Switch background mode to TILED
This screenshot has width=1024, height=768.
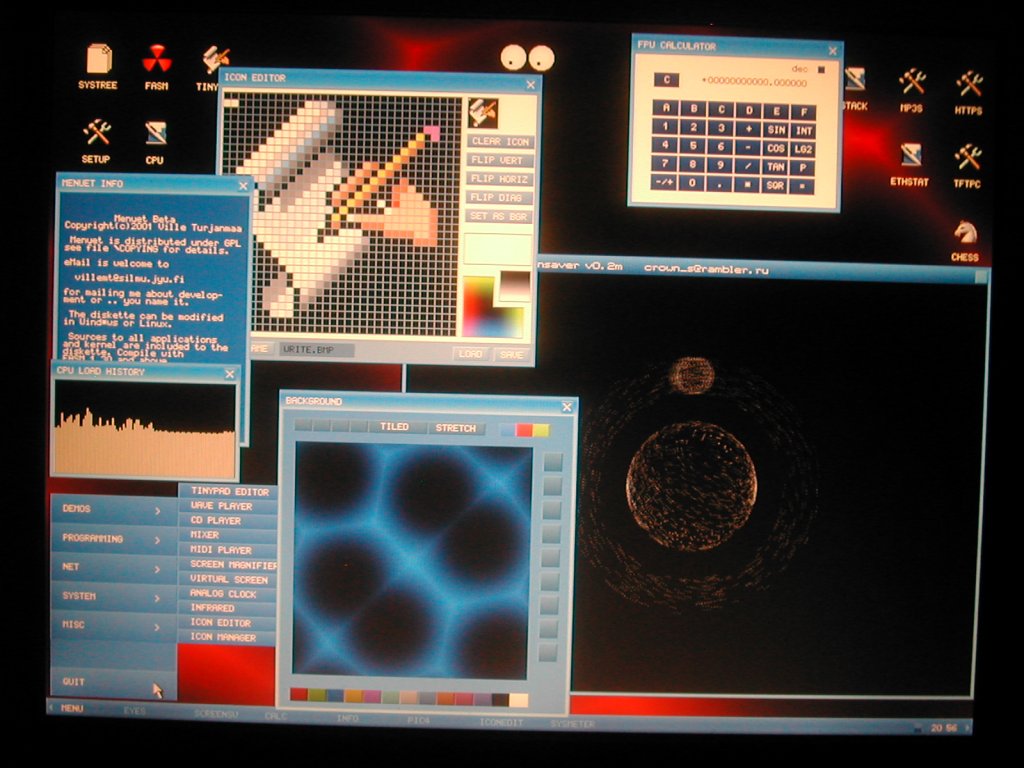click(x=394, y=428)
